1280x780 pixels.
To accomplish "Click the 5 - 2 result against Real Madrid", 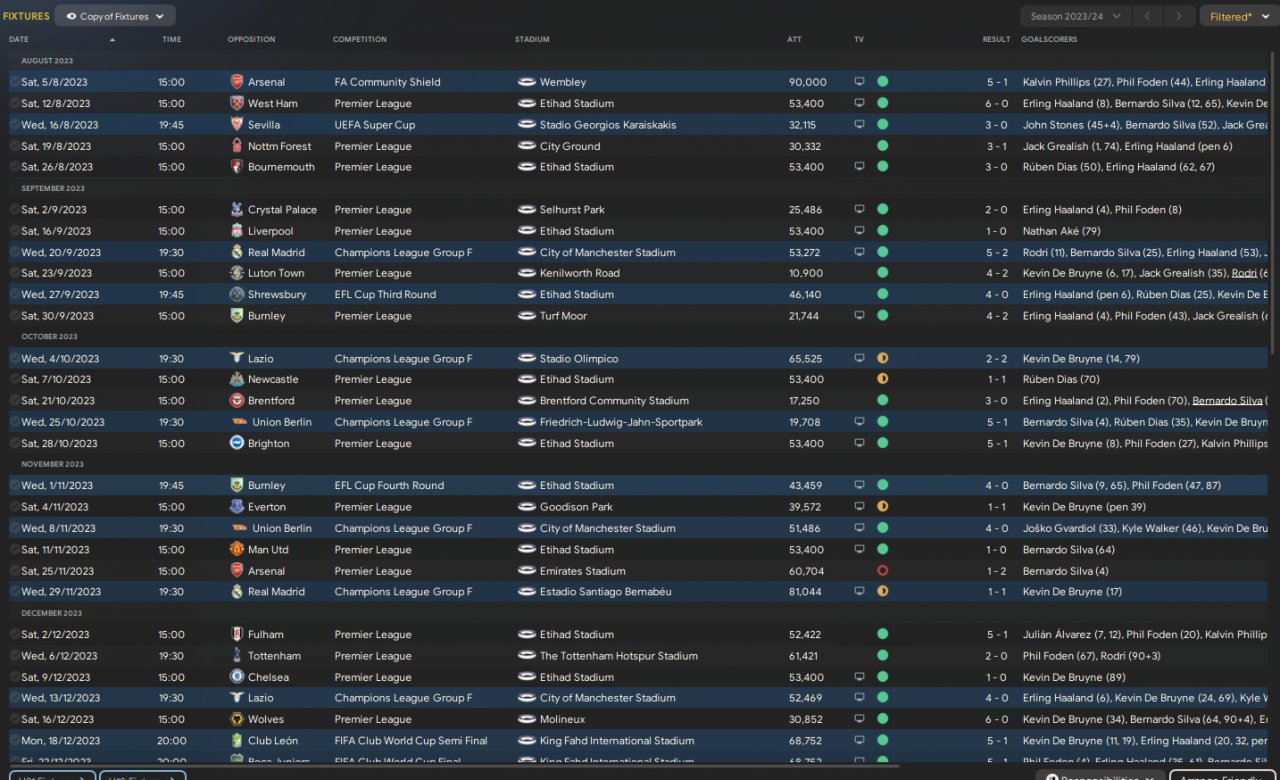I will tap(997, 252).
